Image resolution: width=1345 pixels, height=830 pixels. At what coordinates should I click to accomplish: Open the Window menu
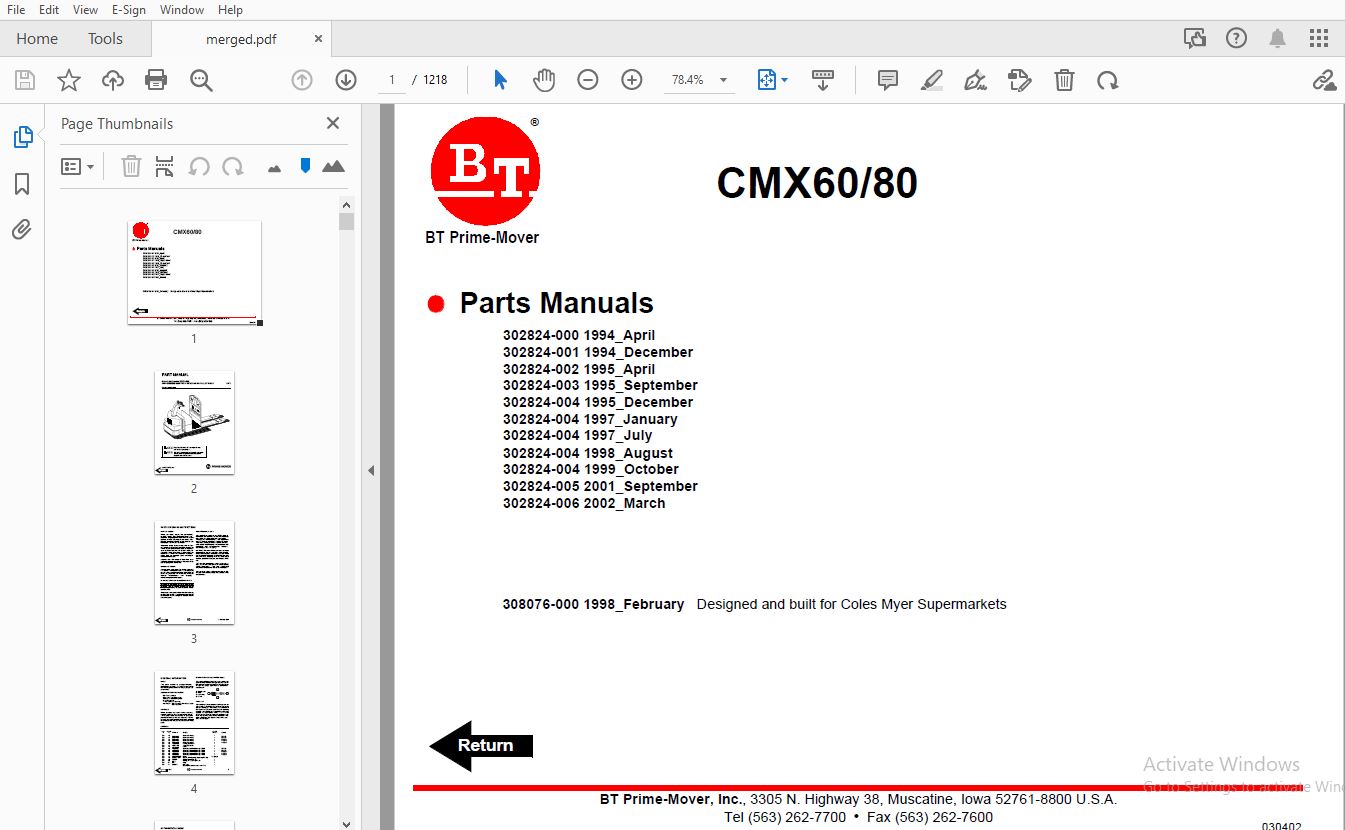point(182,9)
